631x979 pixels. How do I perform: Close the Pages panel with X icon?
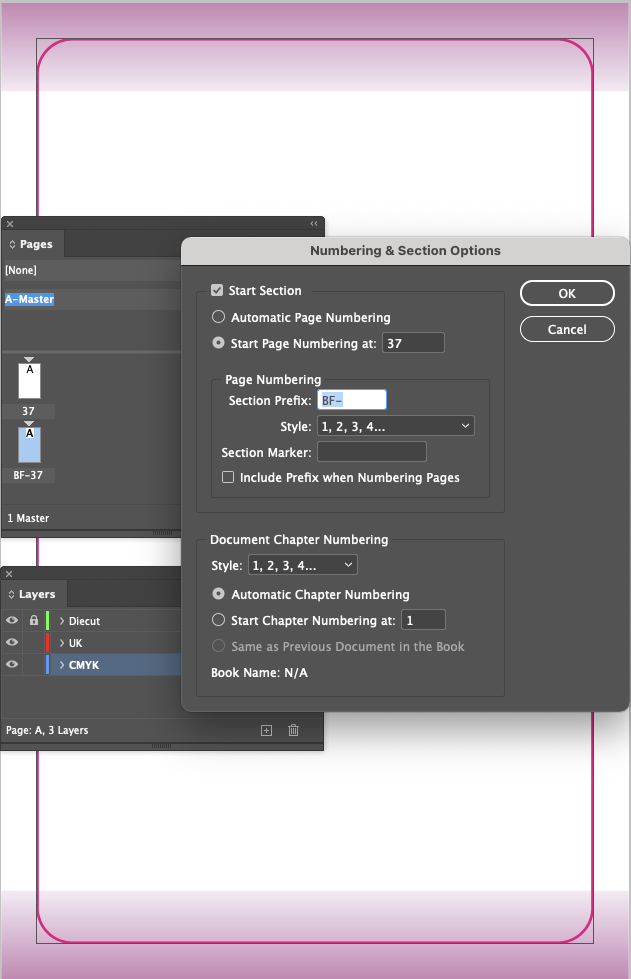click(10, 224)
